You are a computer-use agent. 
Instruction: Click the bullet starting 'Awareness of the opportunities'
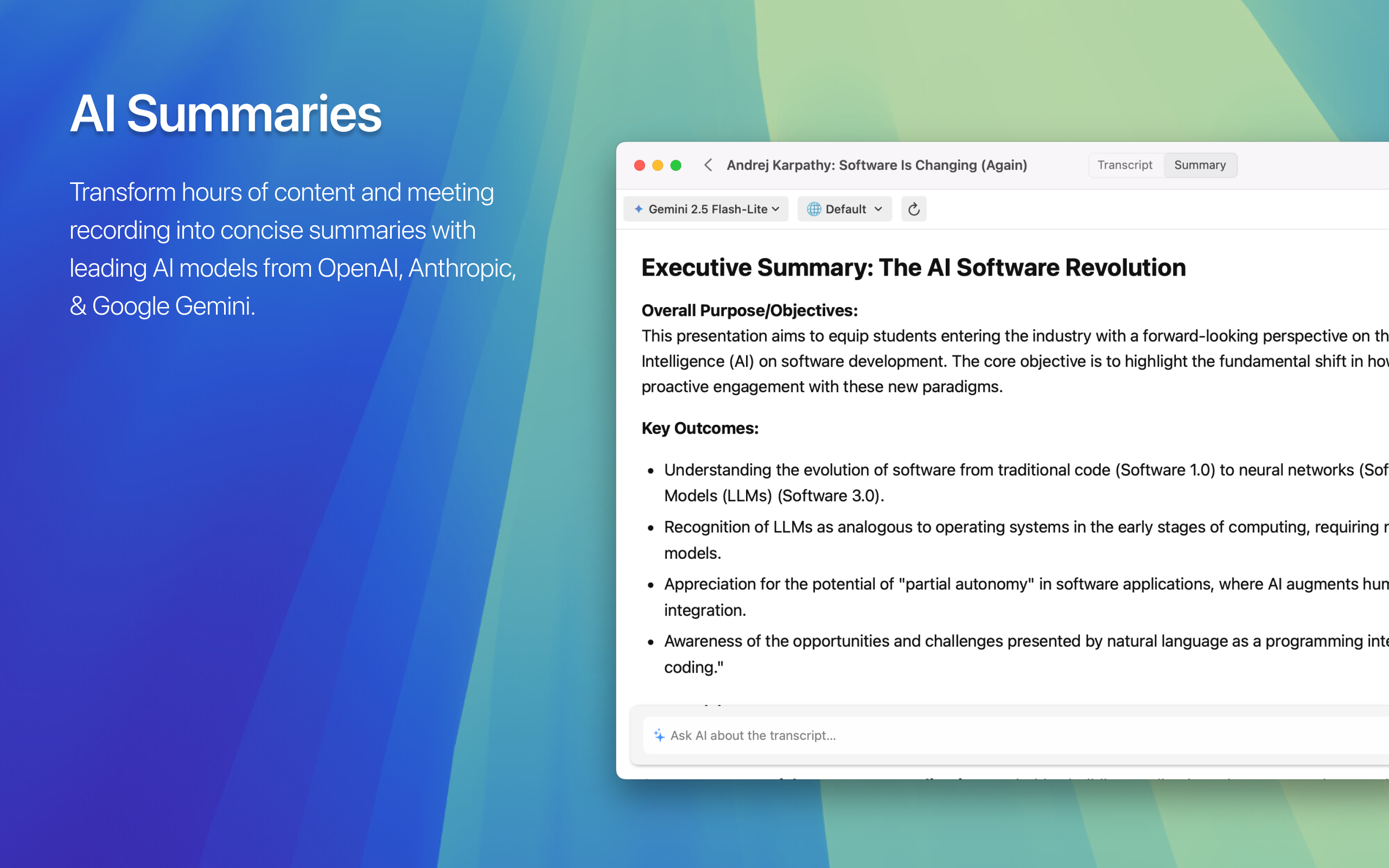pyautogui.click(x=1026, y=654)
